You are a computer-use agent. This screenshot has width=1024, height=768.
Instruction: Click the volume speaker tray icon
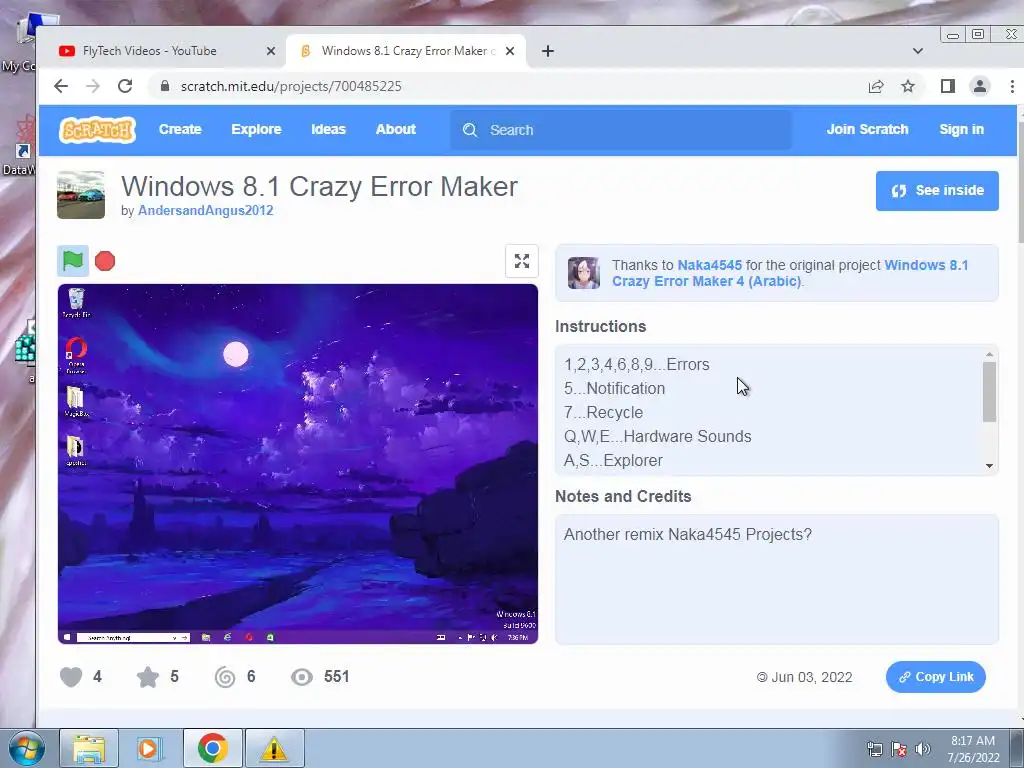[922, 749]
